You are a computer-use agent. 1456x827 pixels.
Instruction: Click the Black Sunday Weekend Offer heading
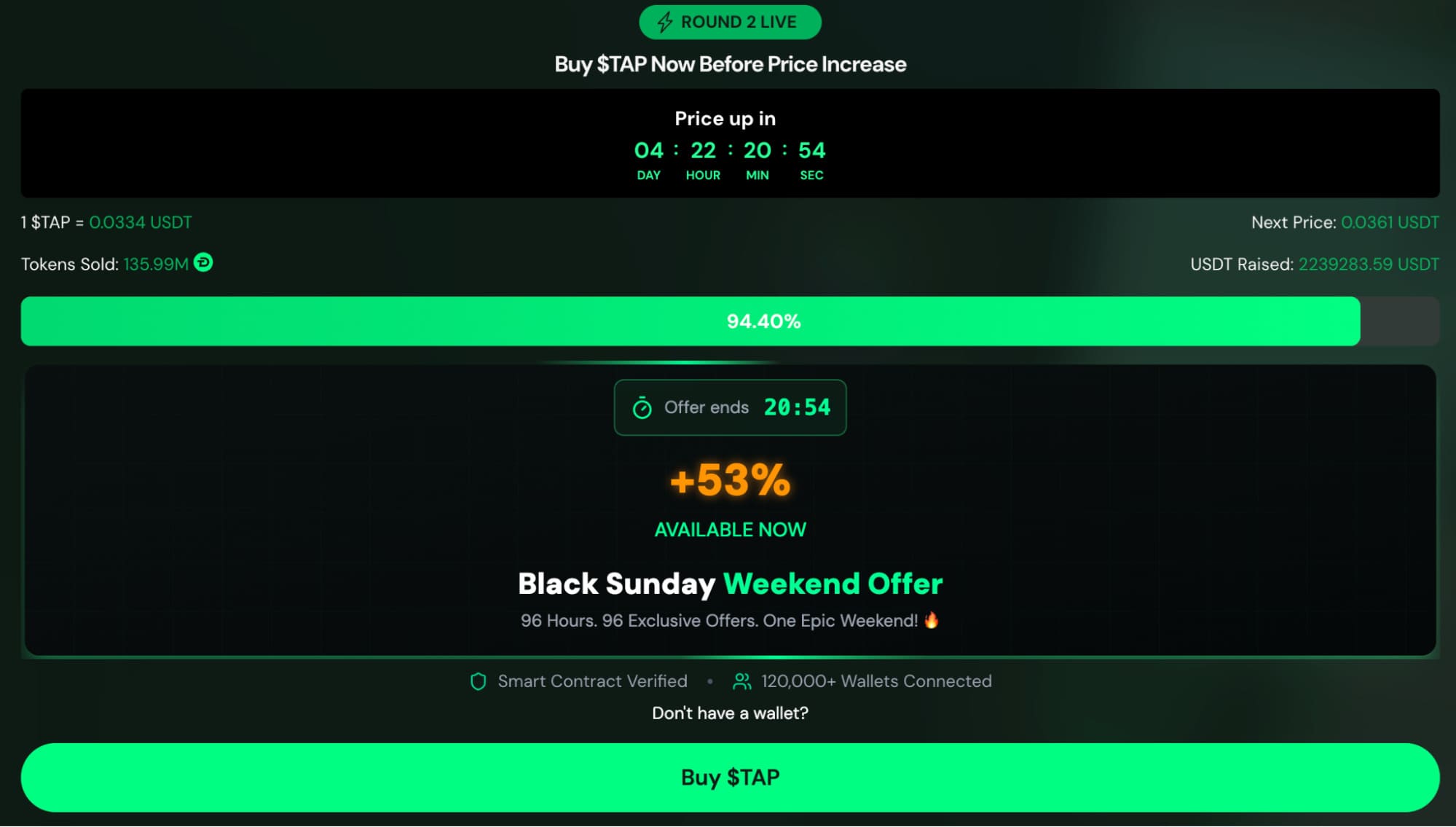point(730,584)
